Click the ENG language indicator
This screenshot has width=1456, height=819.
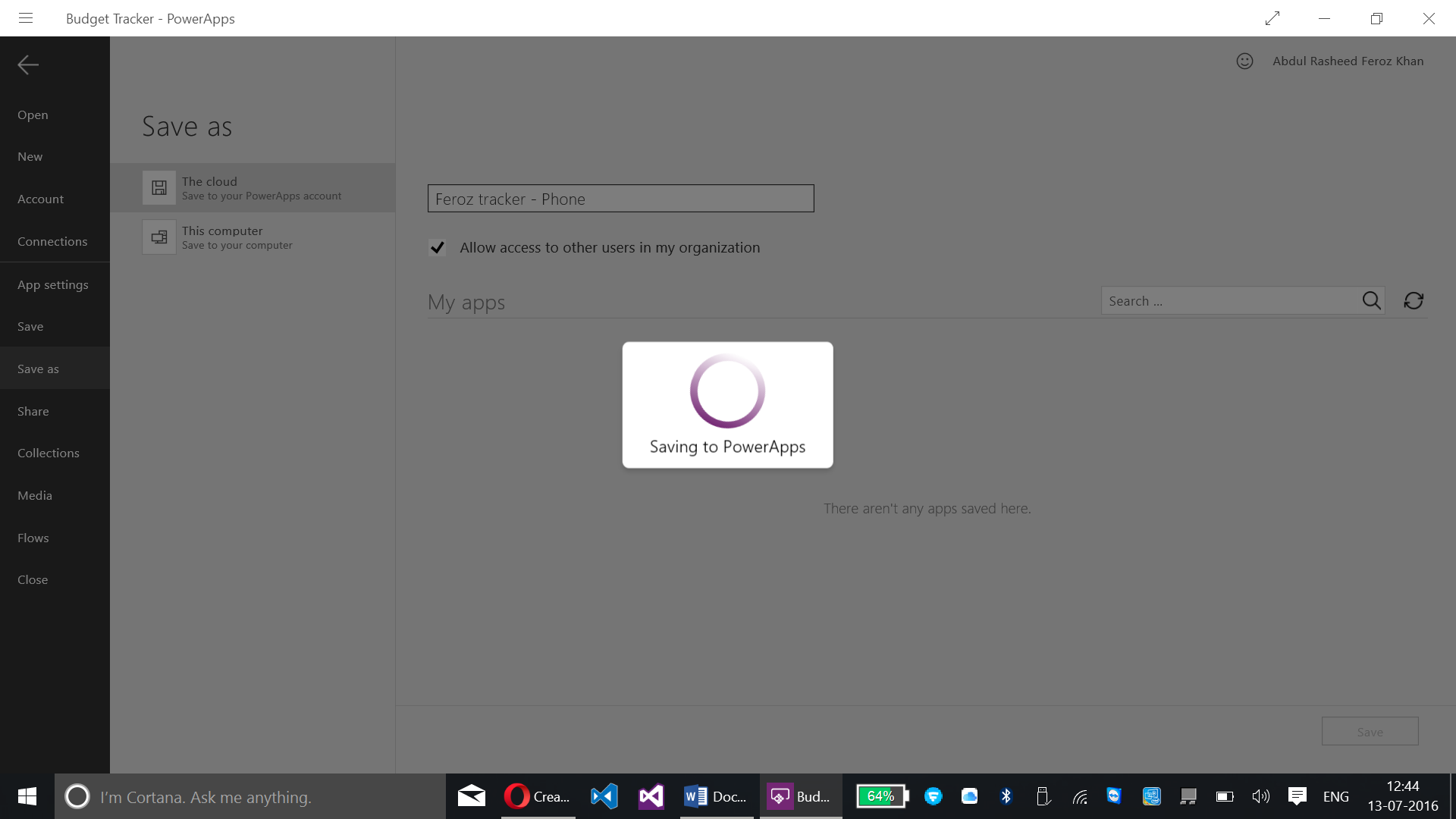click(x=1335, y=796)
